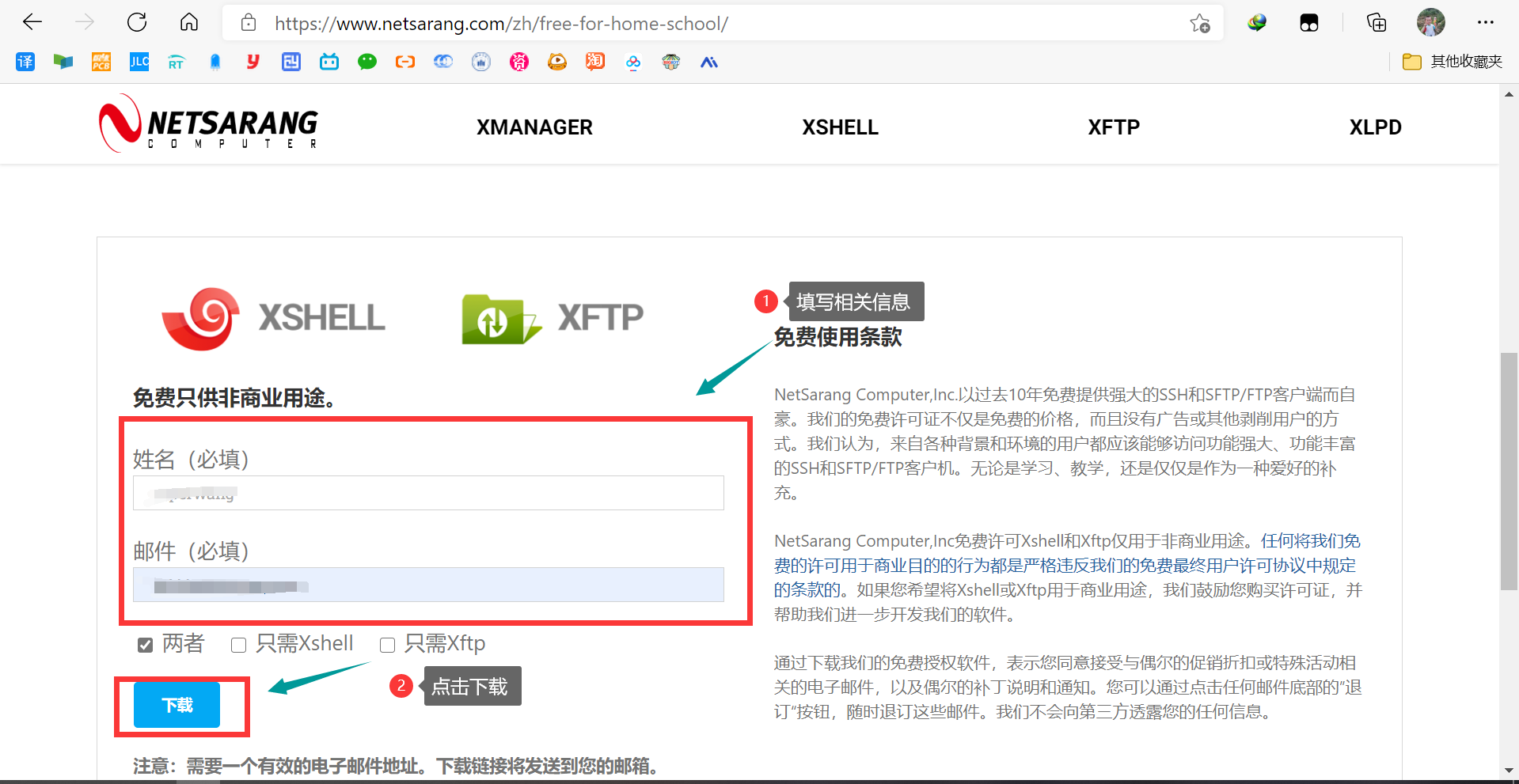This screenshot has height=784, width=1519.
Task: Open the 译 translation bookmark icon
Action: [x=25, y=62]
